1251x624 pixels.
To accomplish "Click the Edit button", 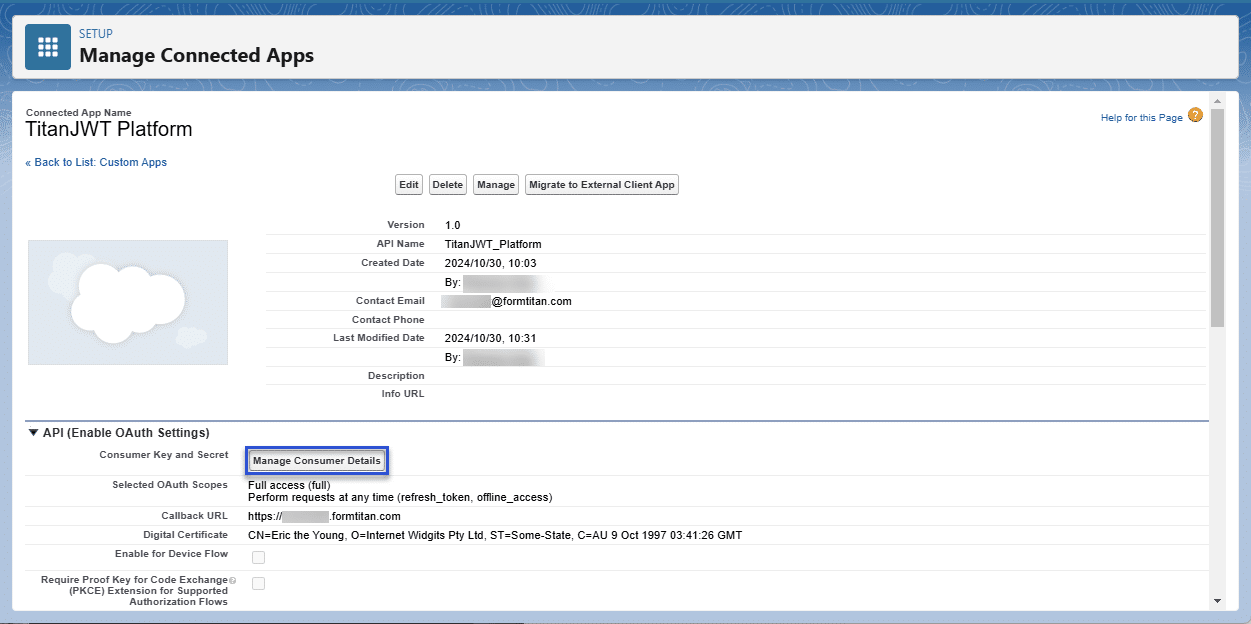I will [408, 184].
